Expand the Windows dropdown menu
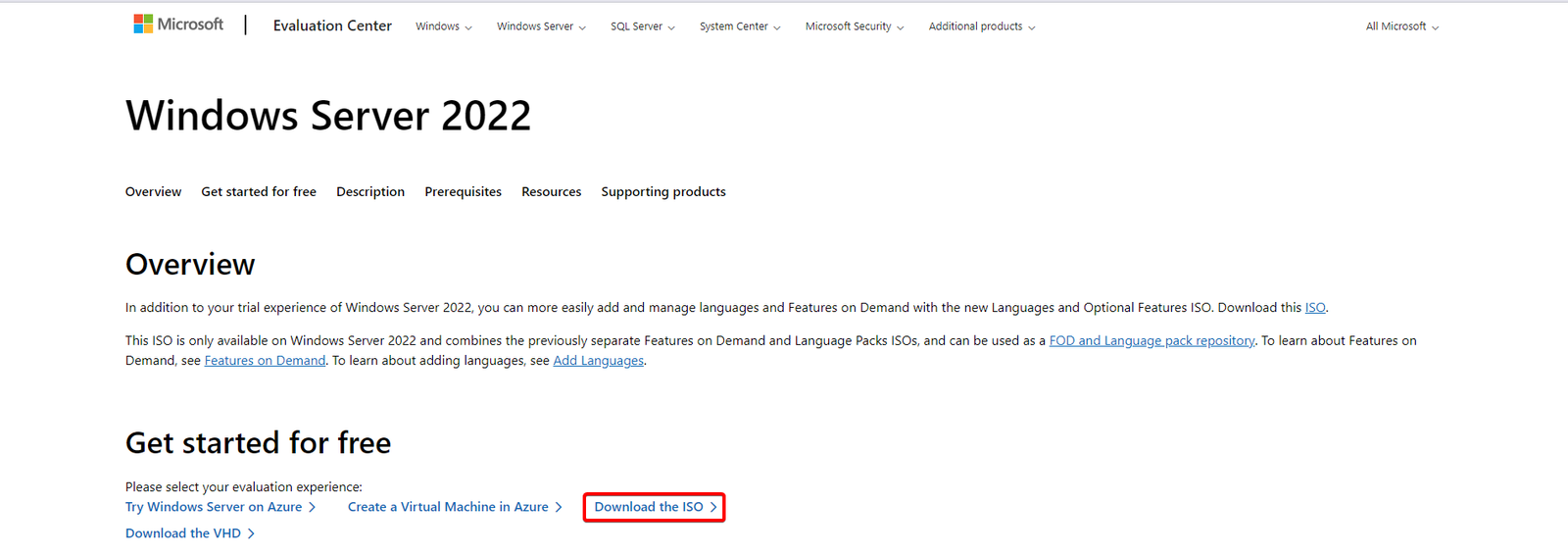This screenshot has height=556, width=1568. [443, 26]
